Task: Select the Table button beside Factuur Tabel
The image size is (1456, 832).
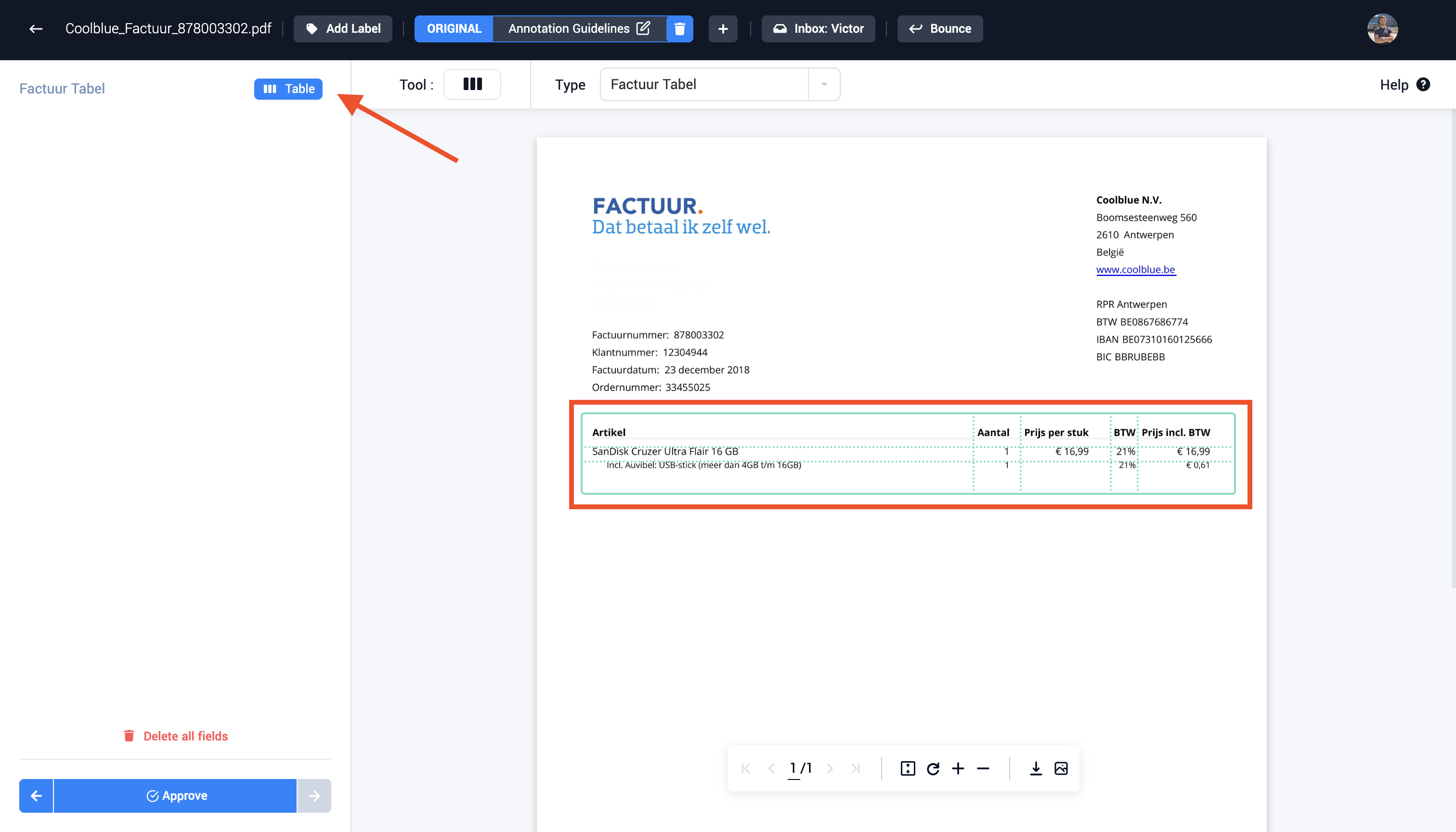Action: pos(288,89)
